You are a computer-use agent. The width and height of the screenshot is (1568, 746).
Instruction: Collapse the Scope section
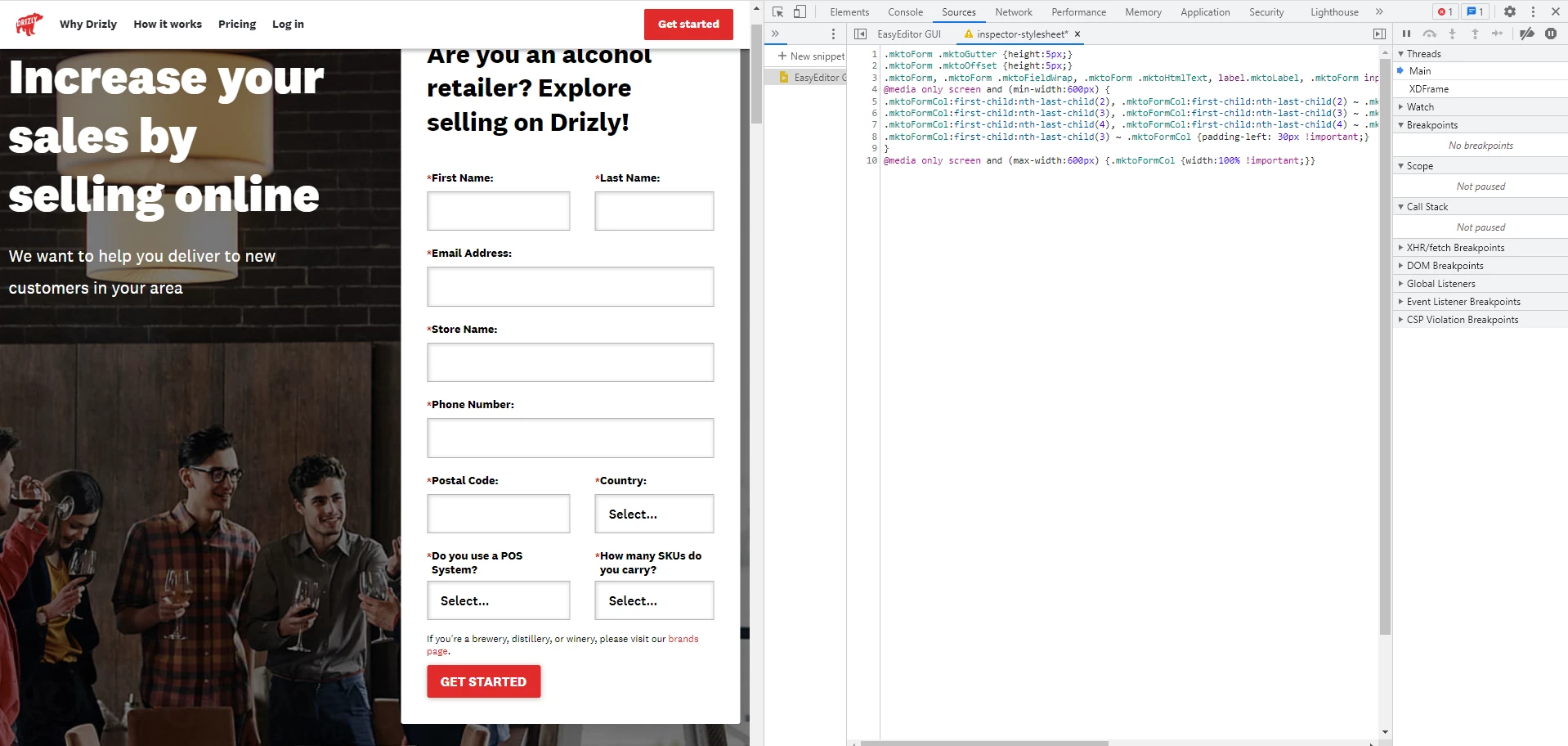[x=1481, y=165]
